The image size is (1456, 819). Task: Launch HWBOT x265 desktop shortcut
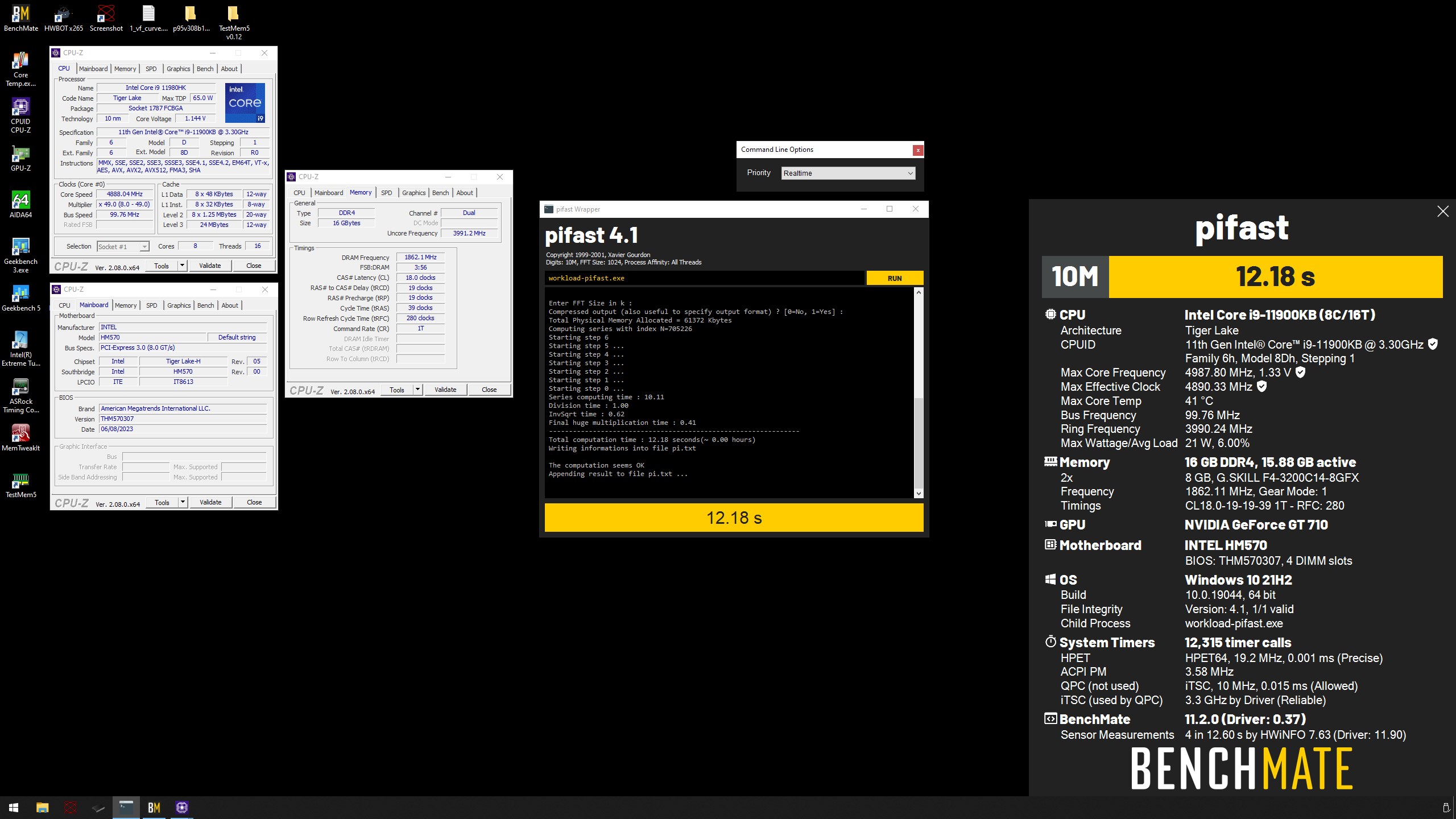point(63,18)
